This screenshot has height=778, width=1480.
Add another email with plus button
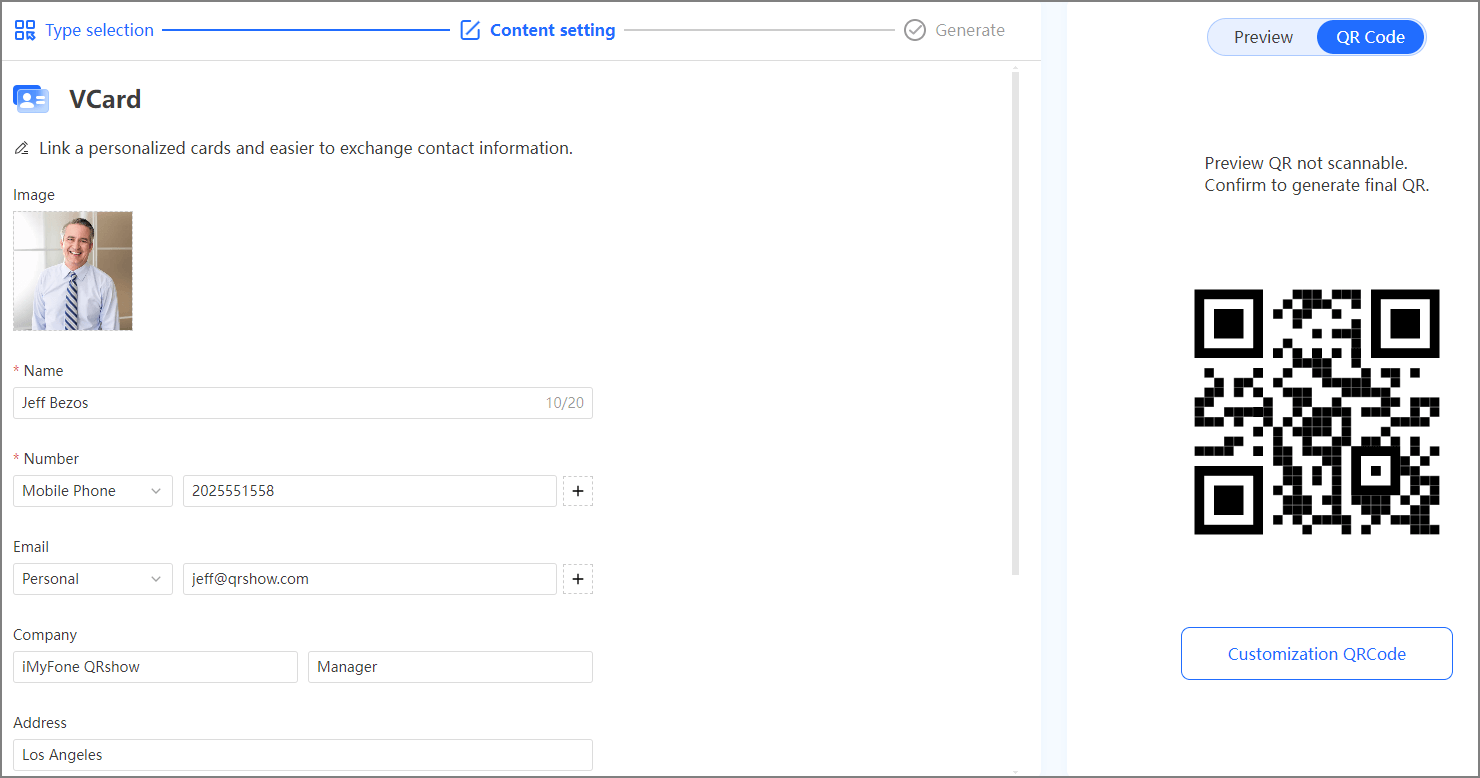[578, 579]
